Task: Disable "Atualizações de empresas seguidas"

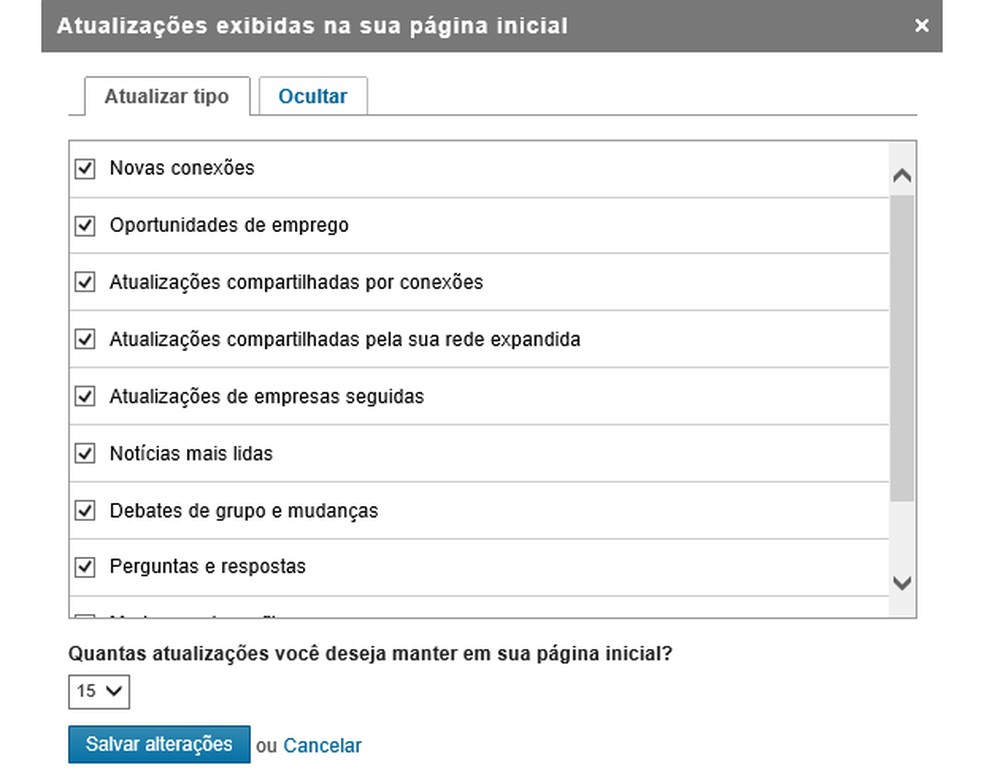Action: pos(85,395)
